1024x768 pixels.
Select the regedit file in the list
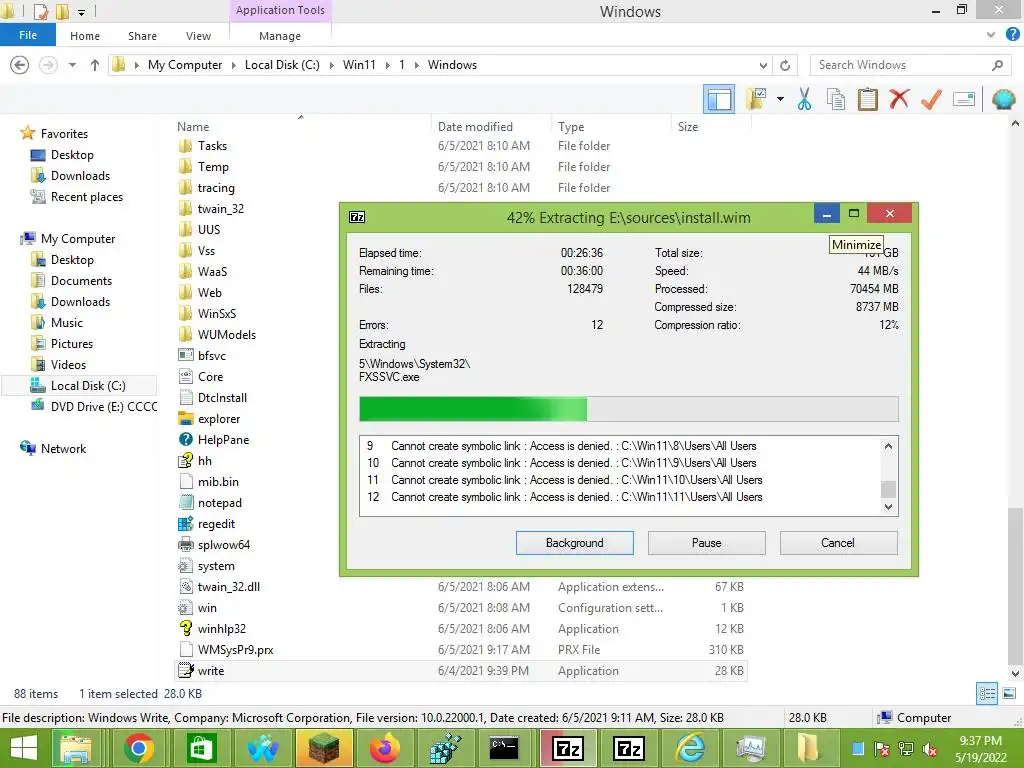point(216,524)
